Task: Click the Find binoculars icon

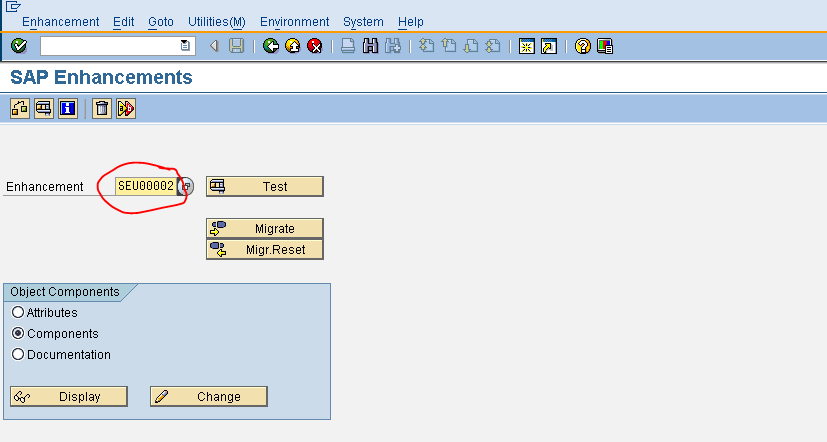Action: click(370, 46)
